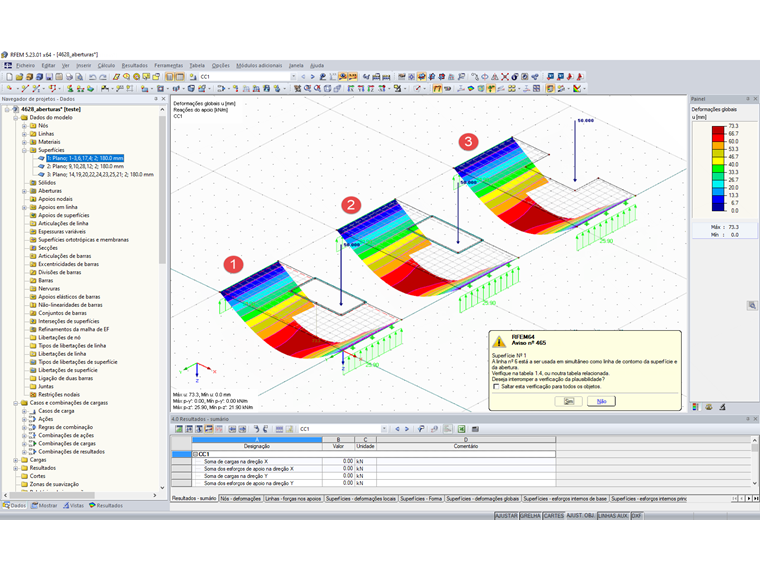Click the Excel export icon in results table toolbar
The width and height of the screenshot is (760, 570).
click(461, 429)
